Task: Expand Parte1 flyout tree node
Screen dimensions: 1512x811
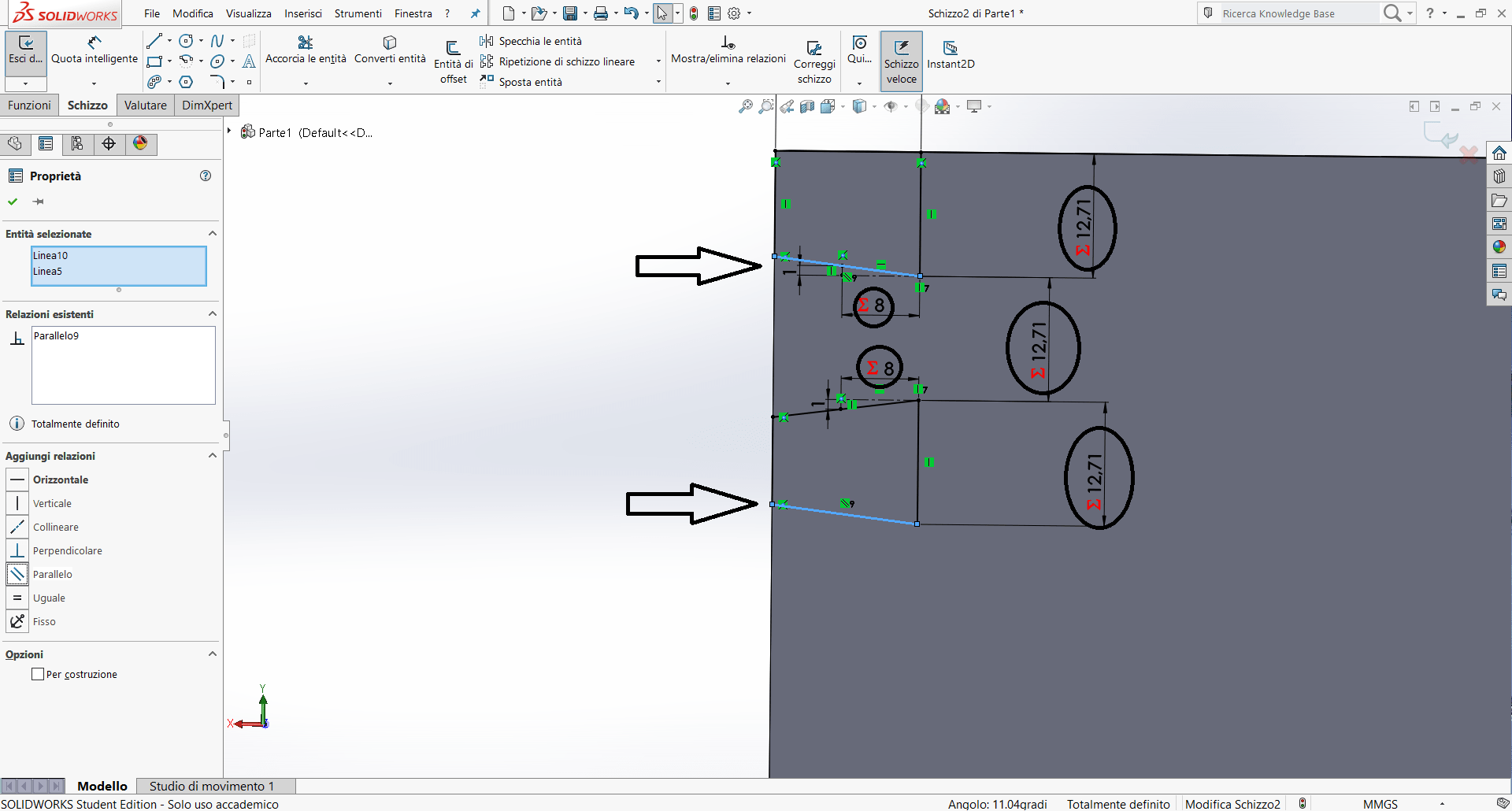Action: click(229, 131)
